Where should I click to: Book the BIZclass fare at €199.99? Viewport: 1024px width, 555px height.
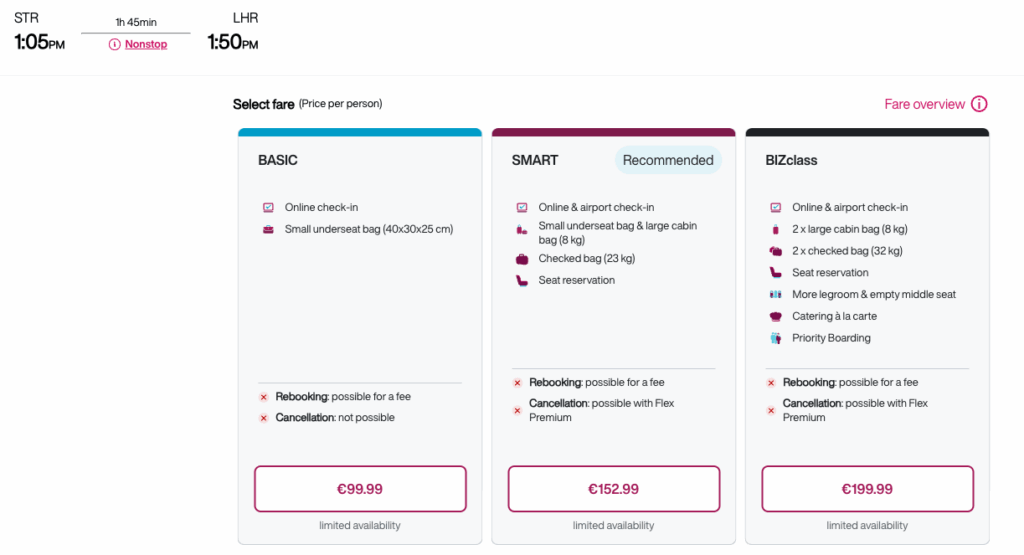pyautogui.click(x=867, y=489)
